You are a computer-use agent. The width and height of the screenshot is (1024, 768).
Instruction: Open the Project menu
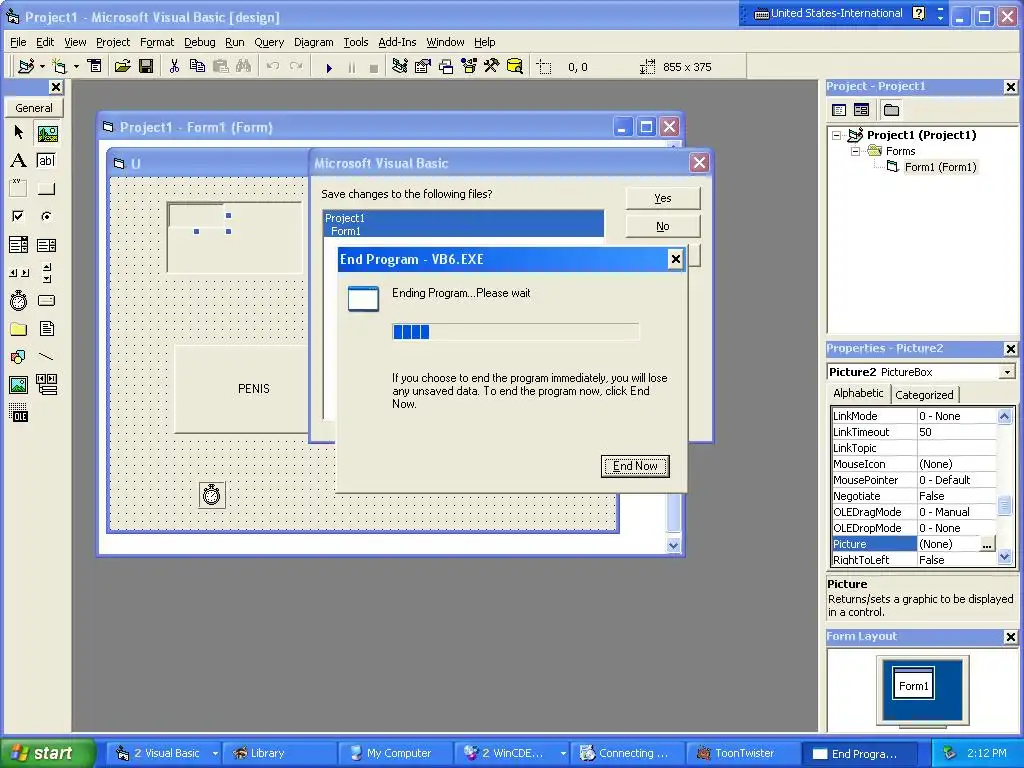click(113, 42)
